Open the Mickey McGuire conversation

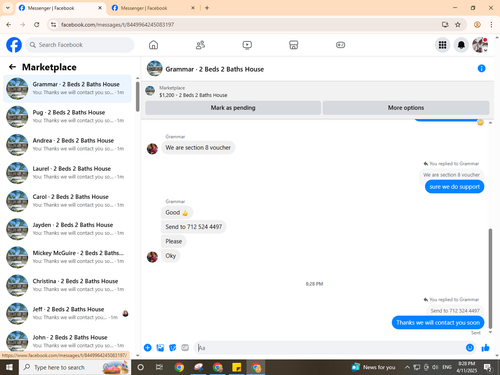68,257
